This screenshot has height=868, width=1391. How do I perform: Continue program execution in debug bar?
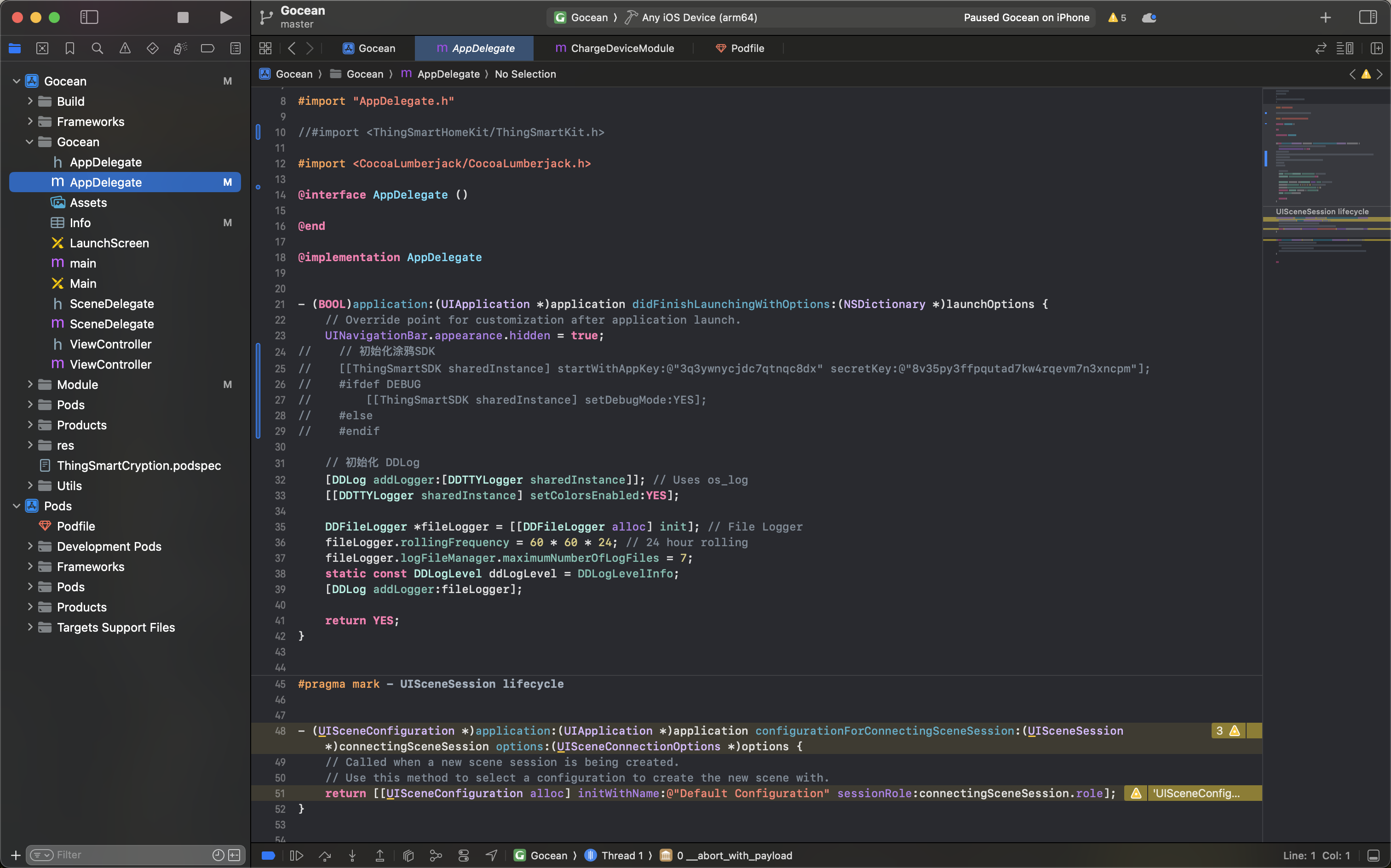point(296,856)
